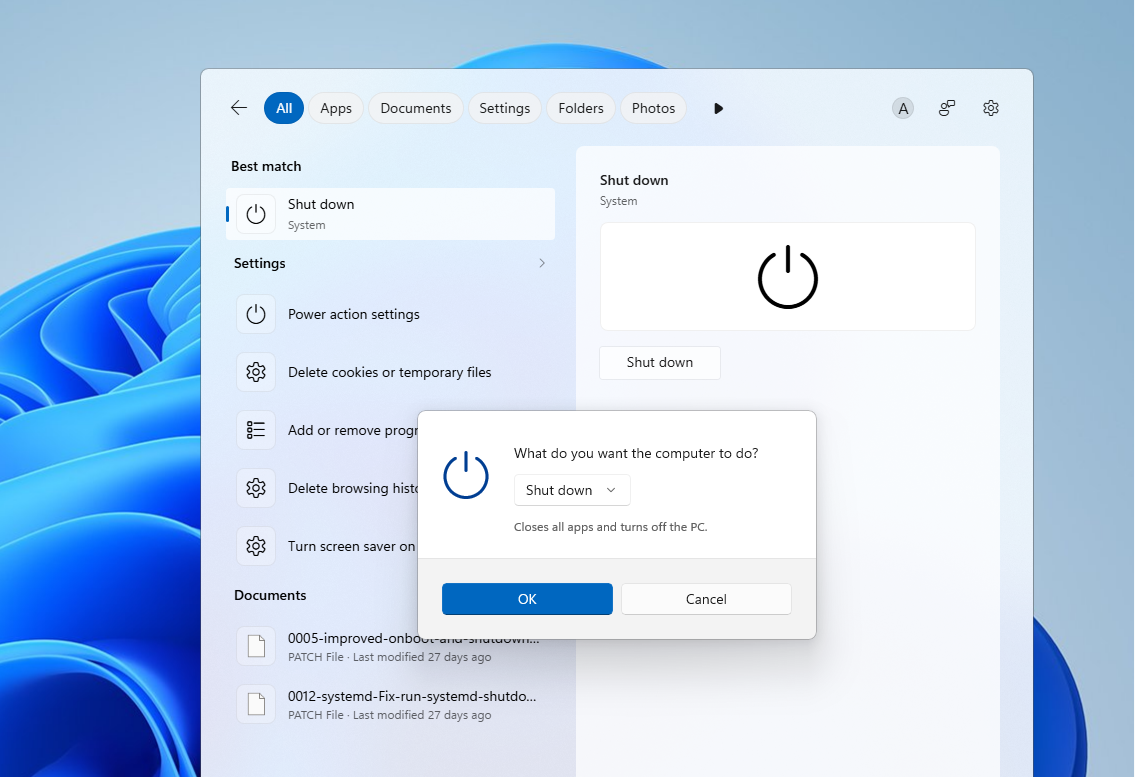Open 0012-systemd-Fix-run-systemd-shutdo patch file

(x=390, y=705)
